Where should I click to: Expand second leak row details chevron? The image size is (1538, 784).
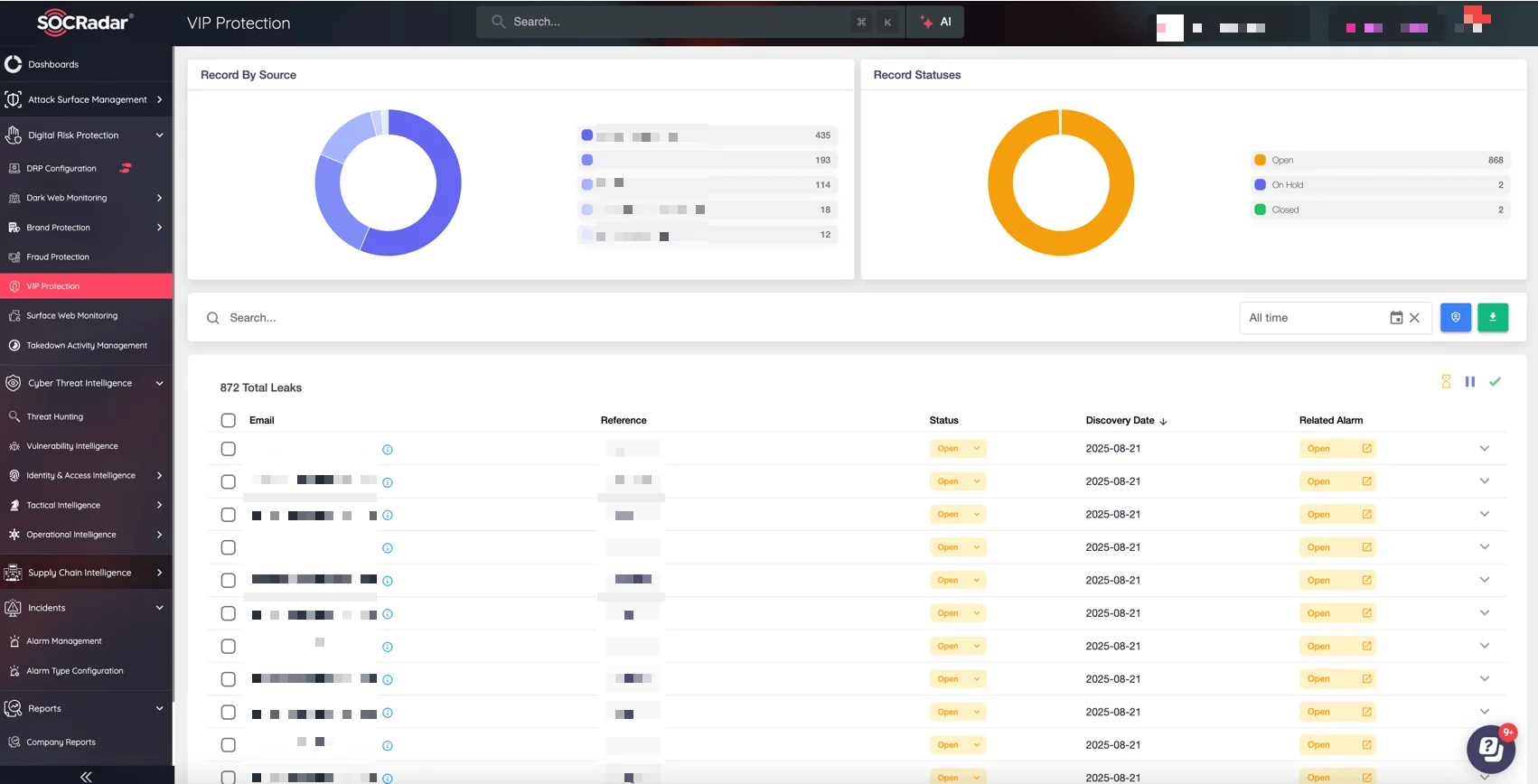(x=1484, y=481)
